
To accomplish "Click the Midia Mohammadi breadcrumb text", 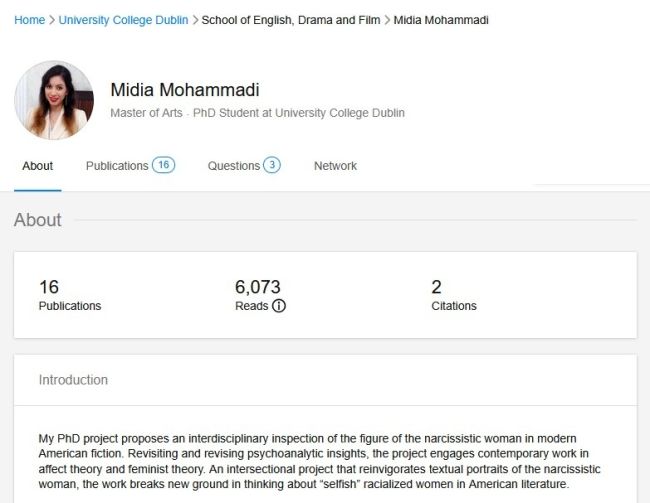I will tap(441, 20).
